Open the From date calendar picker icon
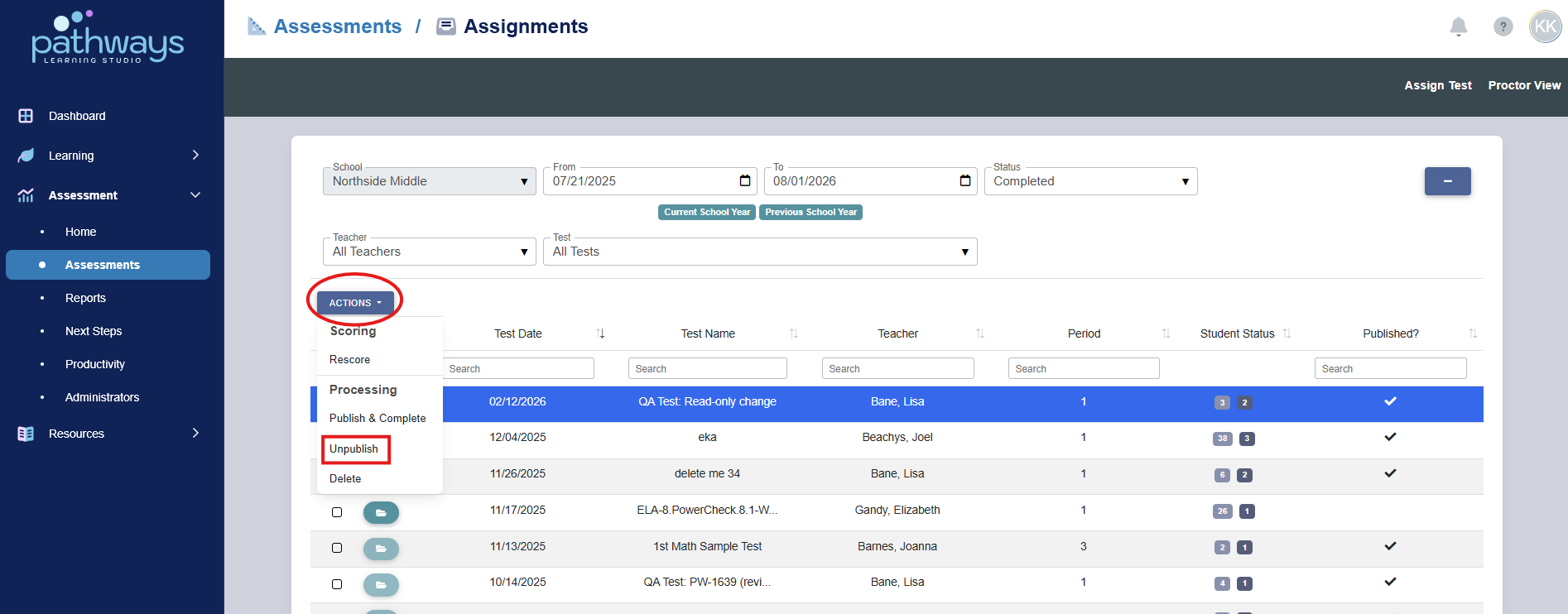Image resolution: width=1568 pixels, height=614 pixels. pos(745,180)
